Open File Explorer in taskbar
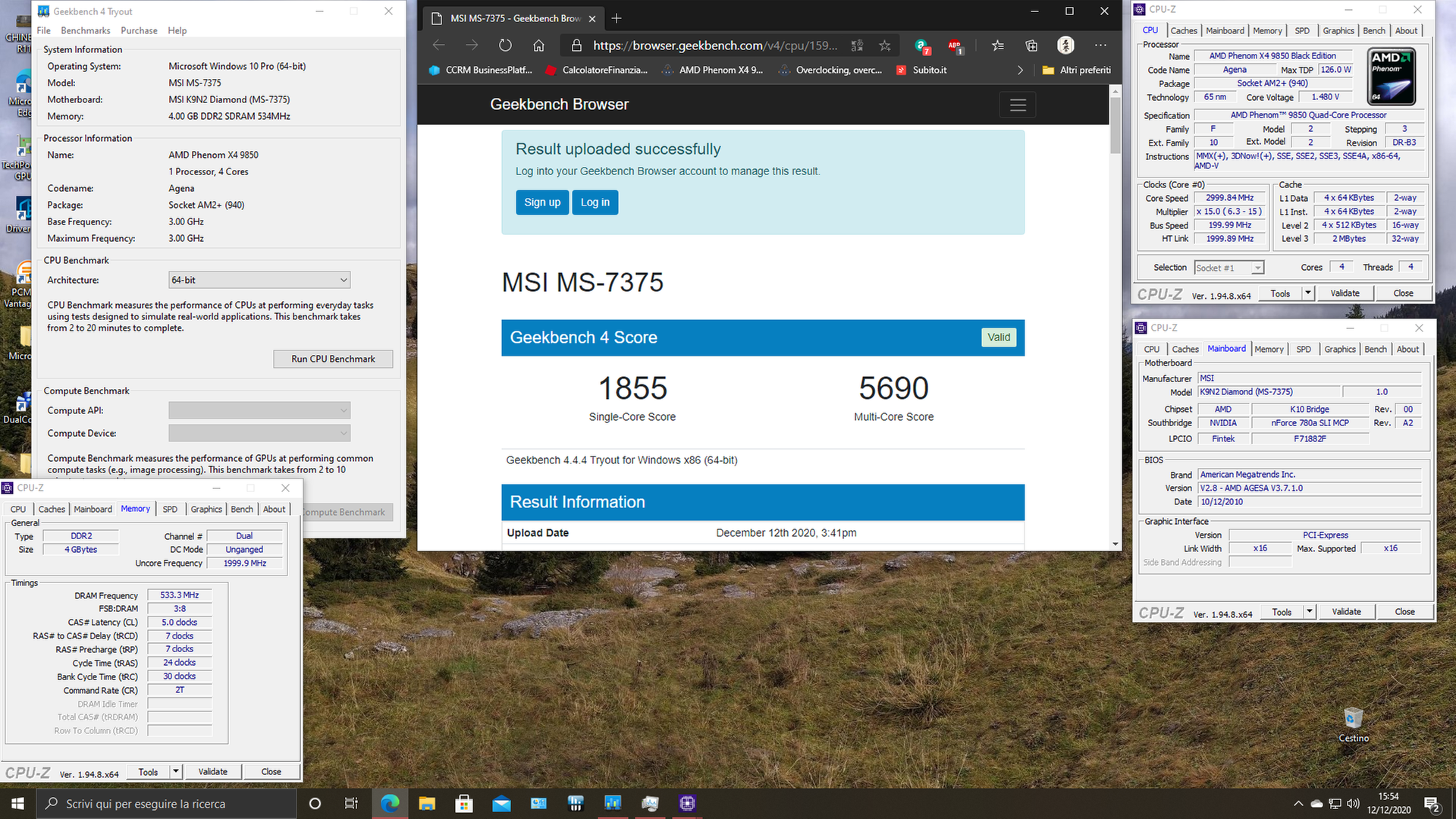This screenshot has height=819, width=1456. (x=427, y=803)
